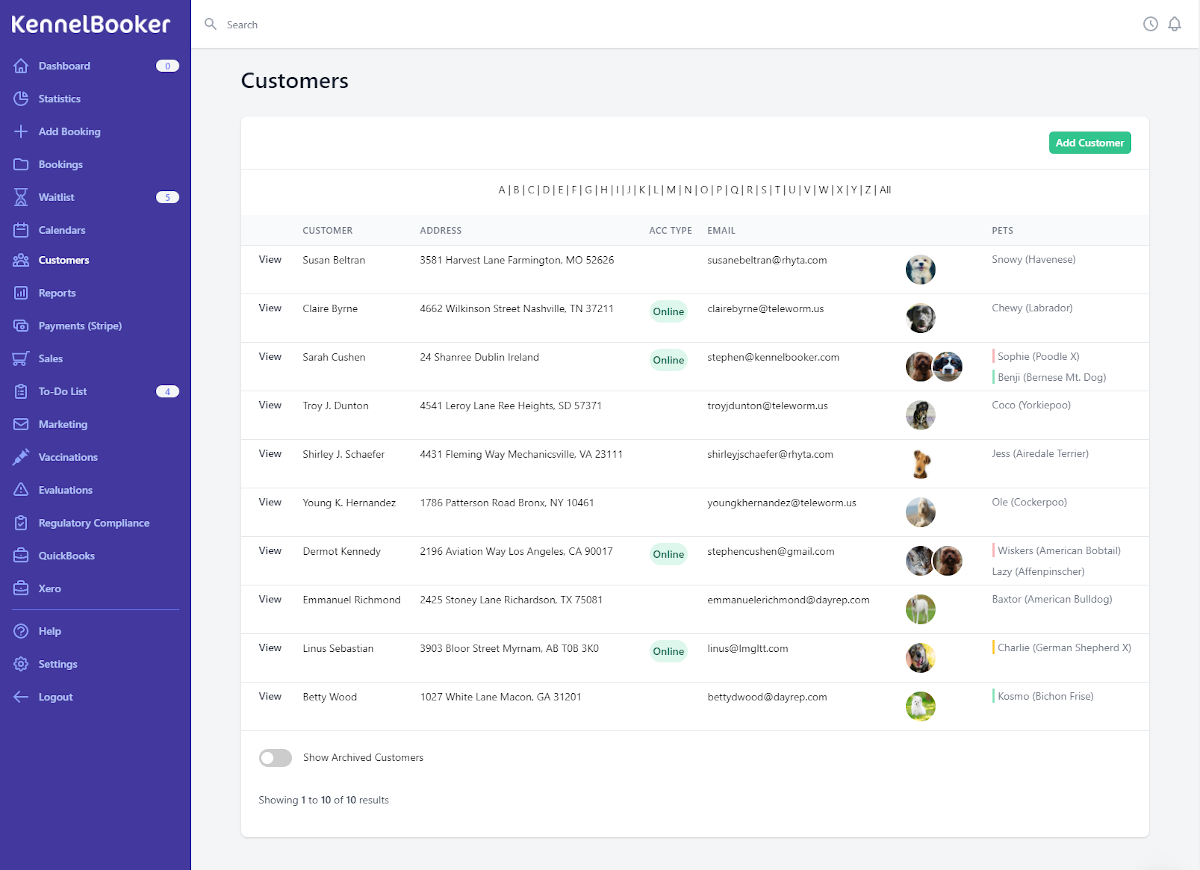Screen dimensions: 1200x870
Task: Click the Dashboard count badge 0
Action: click(167, 66)
